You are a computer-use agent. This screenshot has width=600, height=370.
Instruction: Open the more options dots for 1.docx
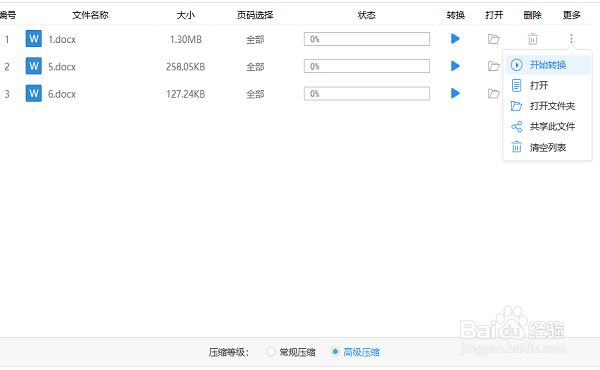click(571, 39)
